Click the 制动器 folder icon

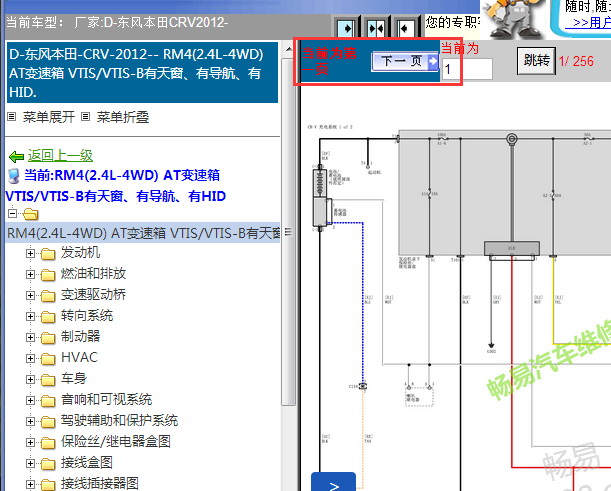coord(48,338)
